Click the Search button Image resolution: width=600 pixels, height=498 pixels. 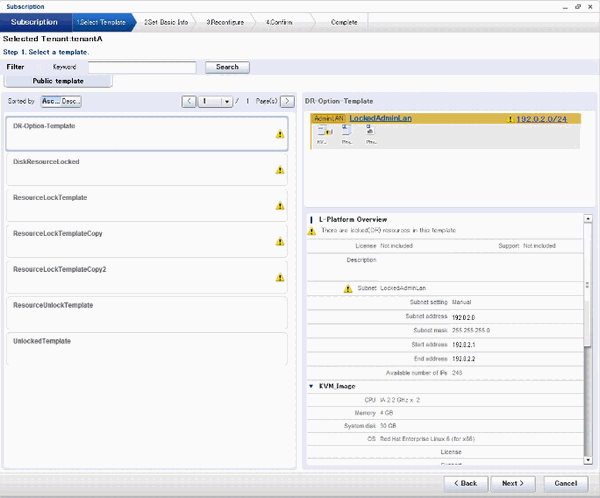coord(227,67)
